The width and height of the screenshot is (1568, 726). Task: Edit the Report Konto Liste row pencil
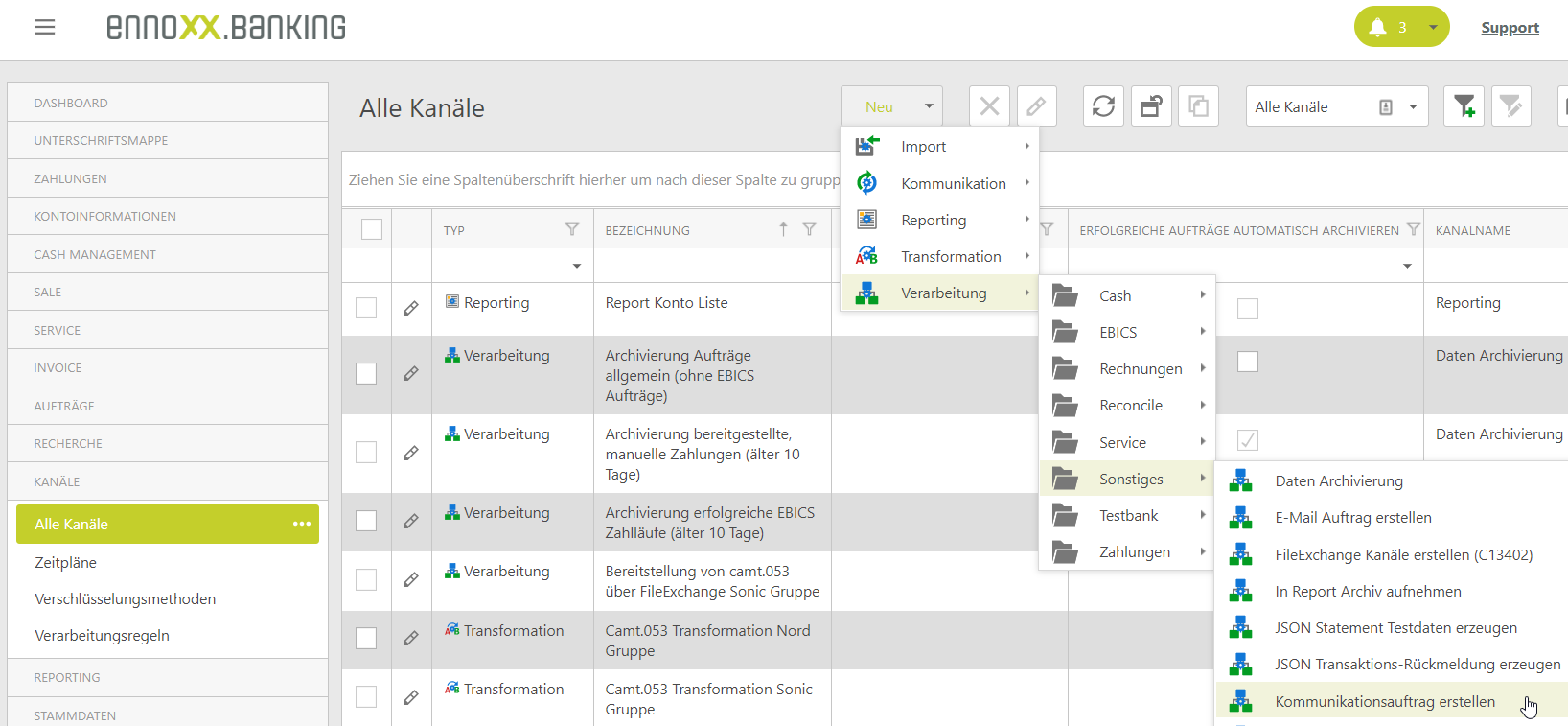pyautogui.click(x=411, y=309)
